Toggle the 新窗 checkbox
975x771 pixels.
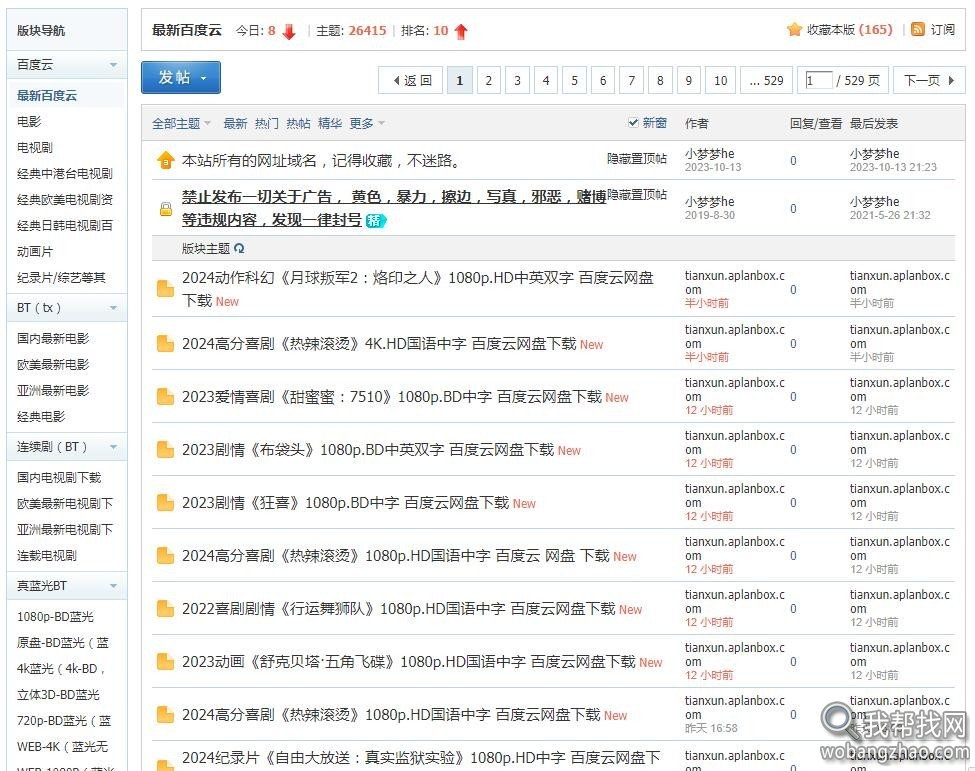(633, 122)
